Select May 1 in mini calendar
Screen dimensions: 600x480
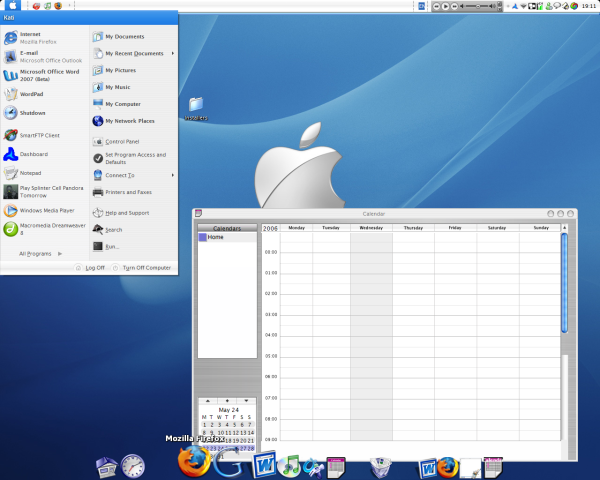point(204,425)
